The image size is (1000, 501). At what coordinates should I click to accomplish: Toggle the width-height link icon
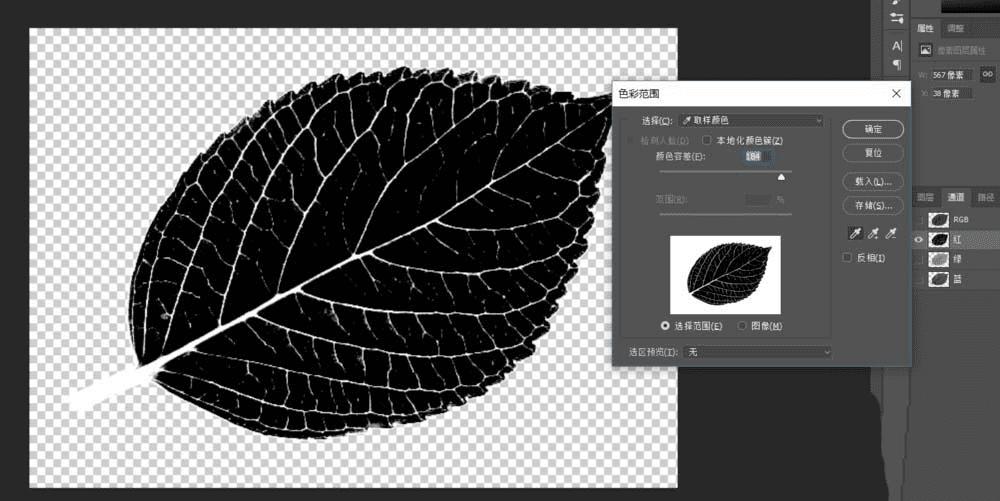pos(987,75)
